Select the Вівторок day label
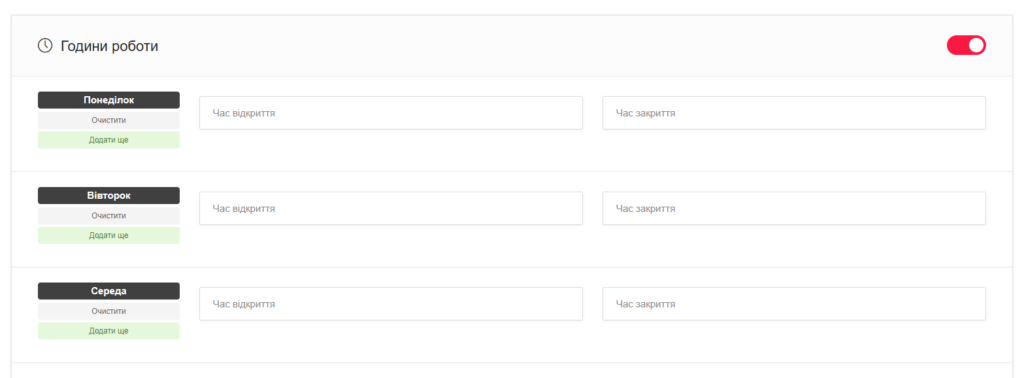Screen dimensions: 1024x378 pos(108,195)
